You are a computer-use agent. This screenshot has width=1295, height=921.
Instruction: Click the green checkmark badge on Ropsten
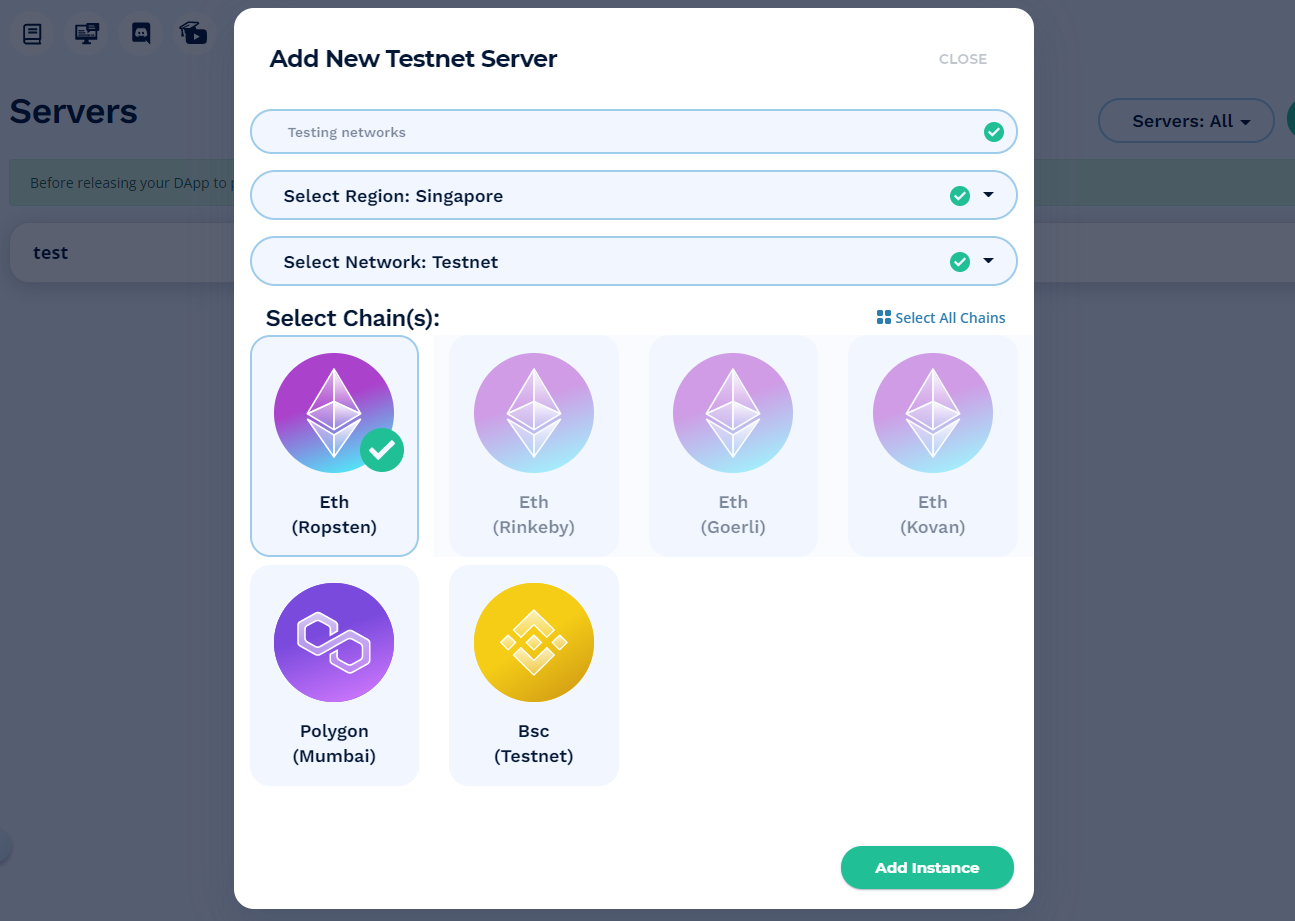point(382,449)
